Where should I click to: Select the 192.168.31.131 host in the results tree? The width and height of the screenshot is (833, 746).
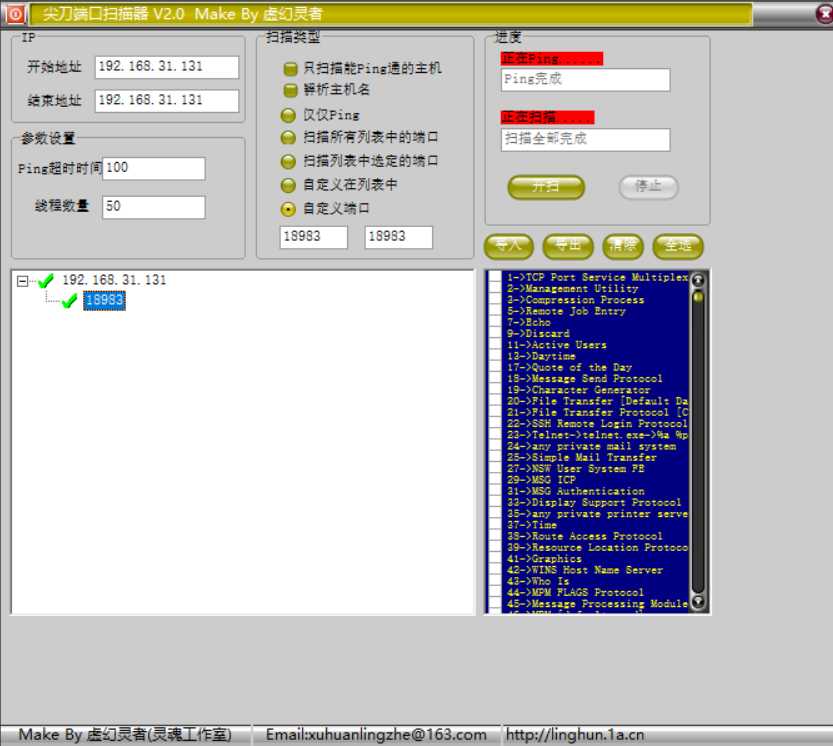(x=114, y=280)
